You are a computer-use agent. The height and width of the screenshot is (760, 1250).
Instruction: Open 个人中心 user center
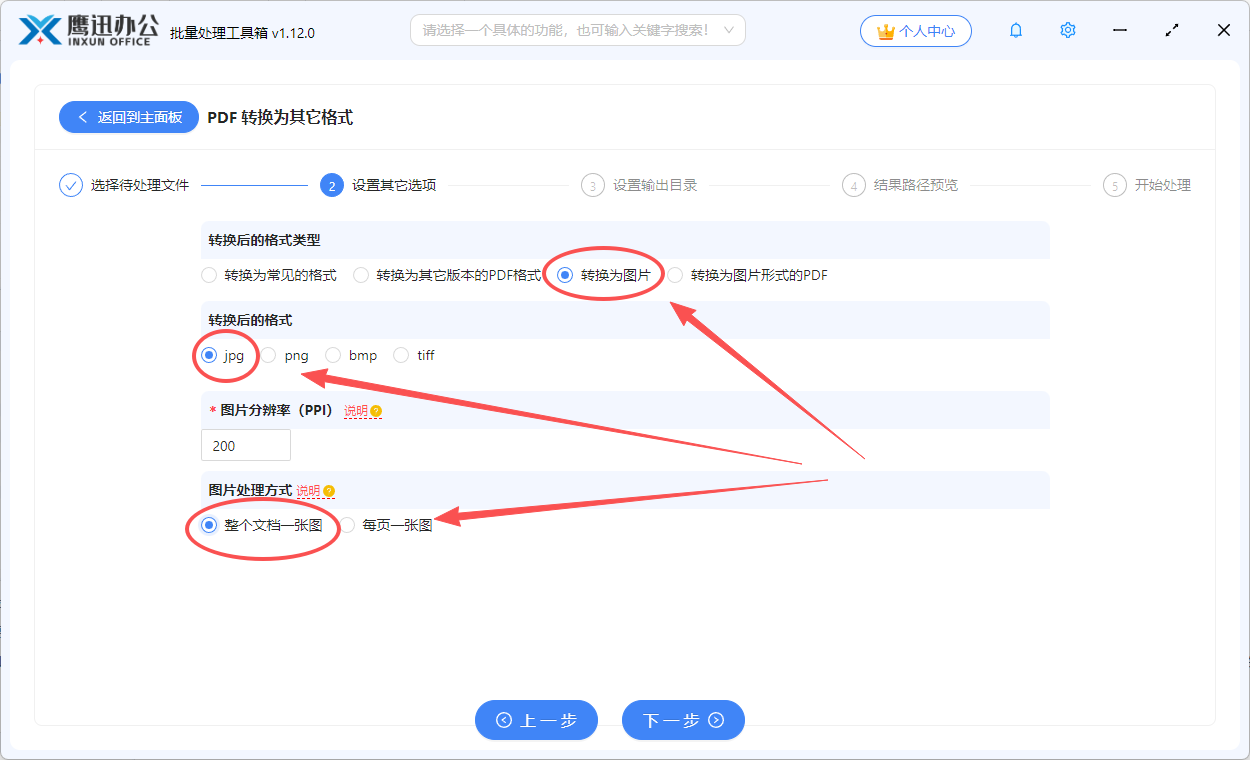pos(915,31)
